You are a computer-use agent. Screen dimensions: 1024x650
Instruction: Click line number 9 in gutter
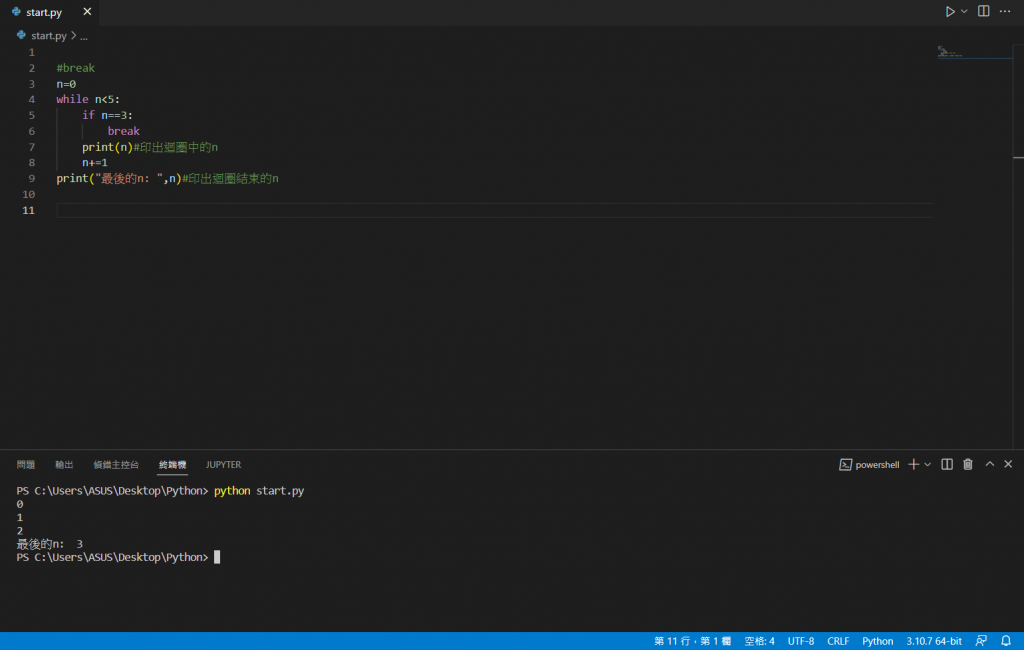[x=31, y=178]
